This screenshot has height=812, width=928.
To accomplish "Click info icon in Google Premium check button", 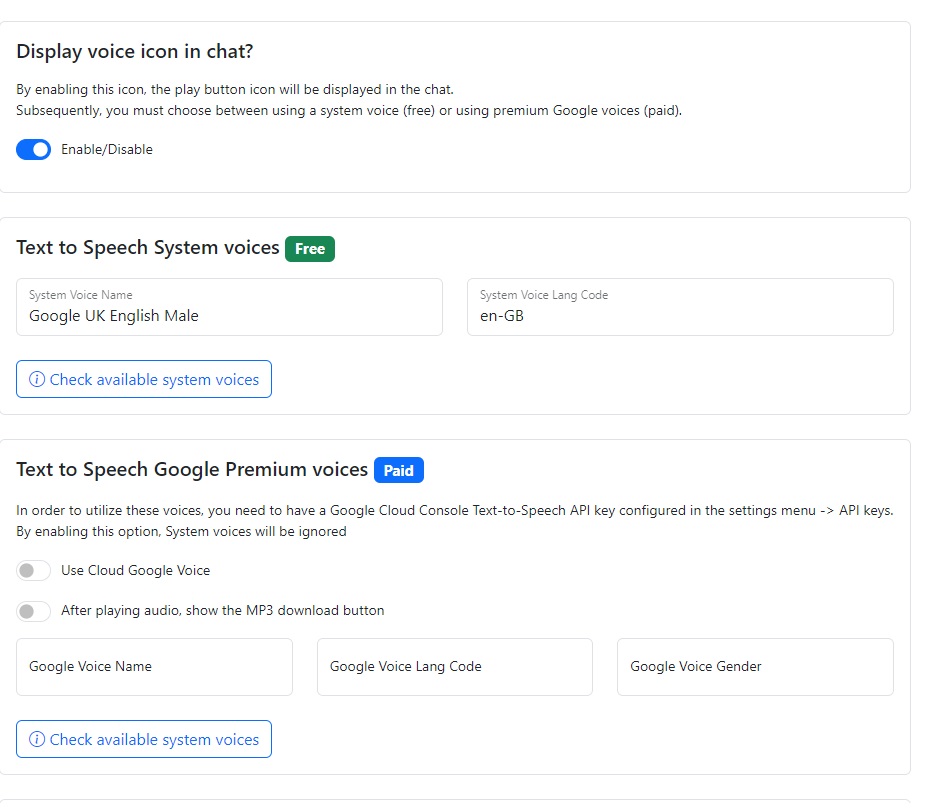I will (x=38, y=739).
